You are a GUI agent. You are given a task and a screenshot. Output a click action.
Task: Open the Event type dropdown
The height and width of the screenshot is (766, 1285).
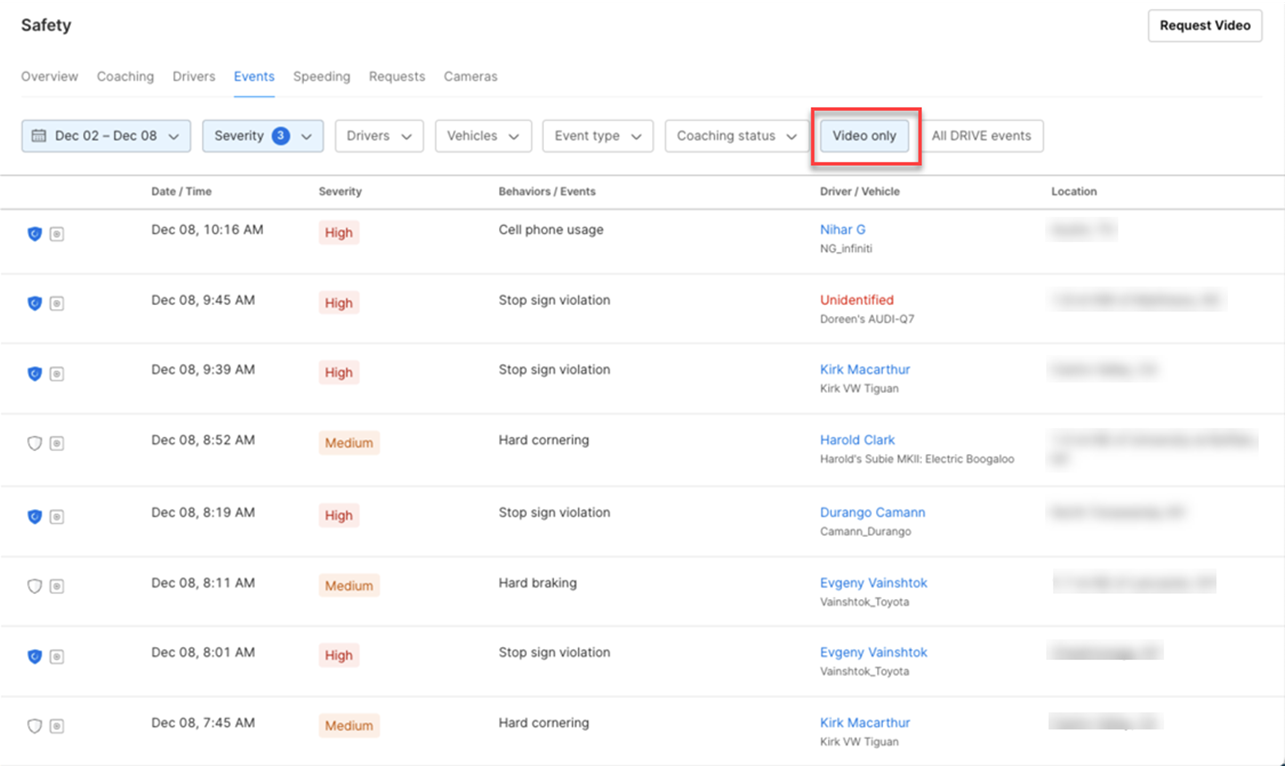(x=597, y=136)
